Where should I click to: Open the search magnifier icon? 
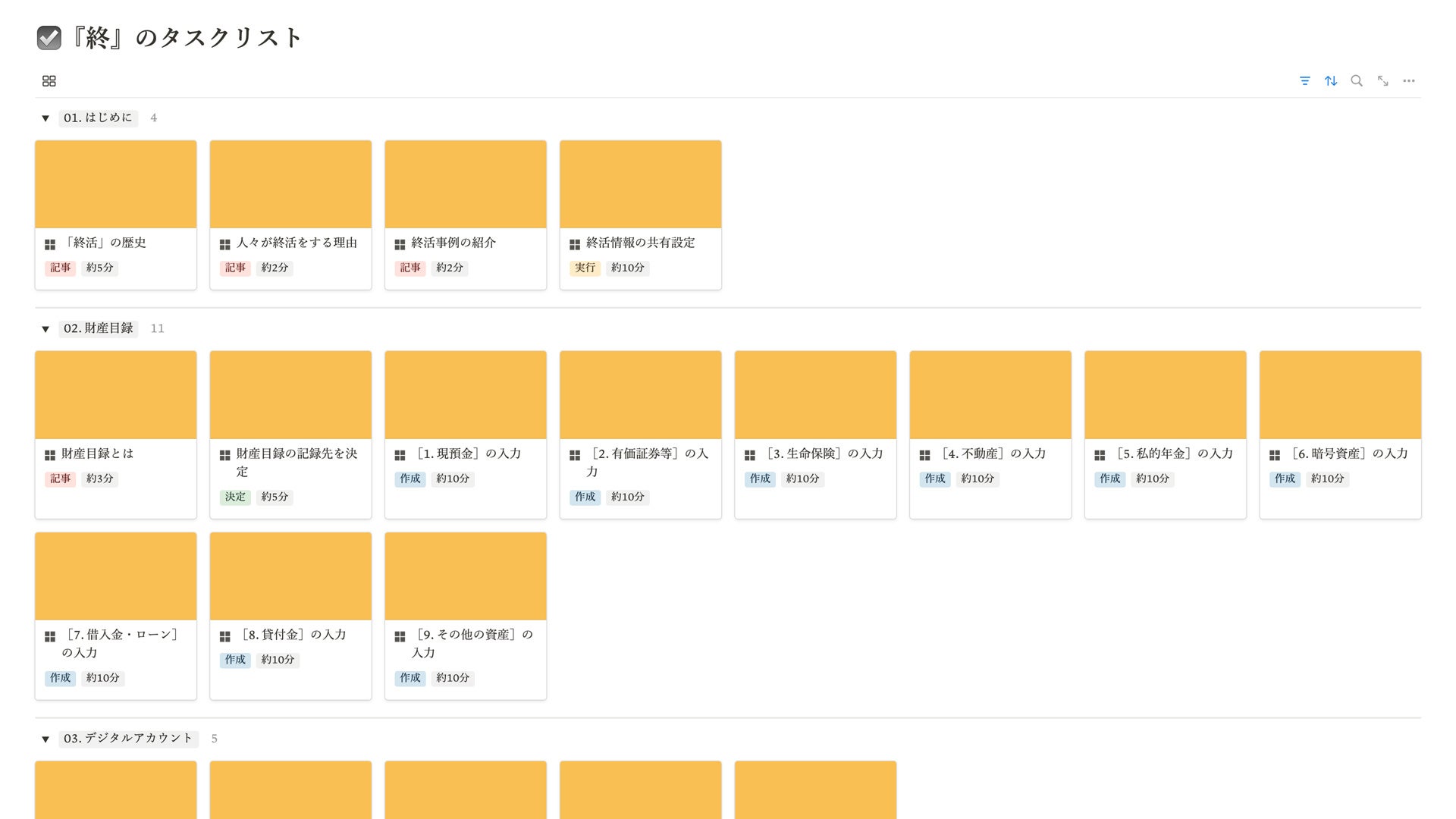click(1357, 81)
